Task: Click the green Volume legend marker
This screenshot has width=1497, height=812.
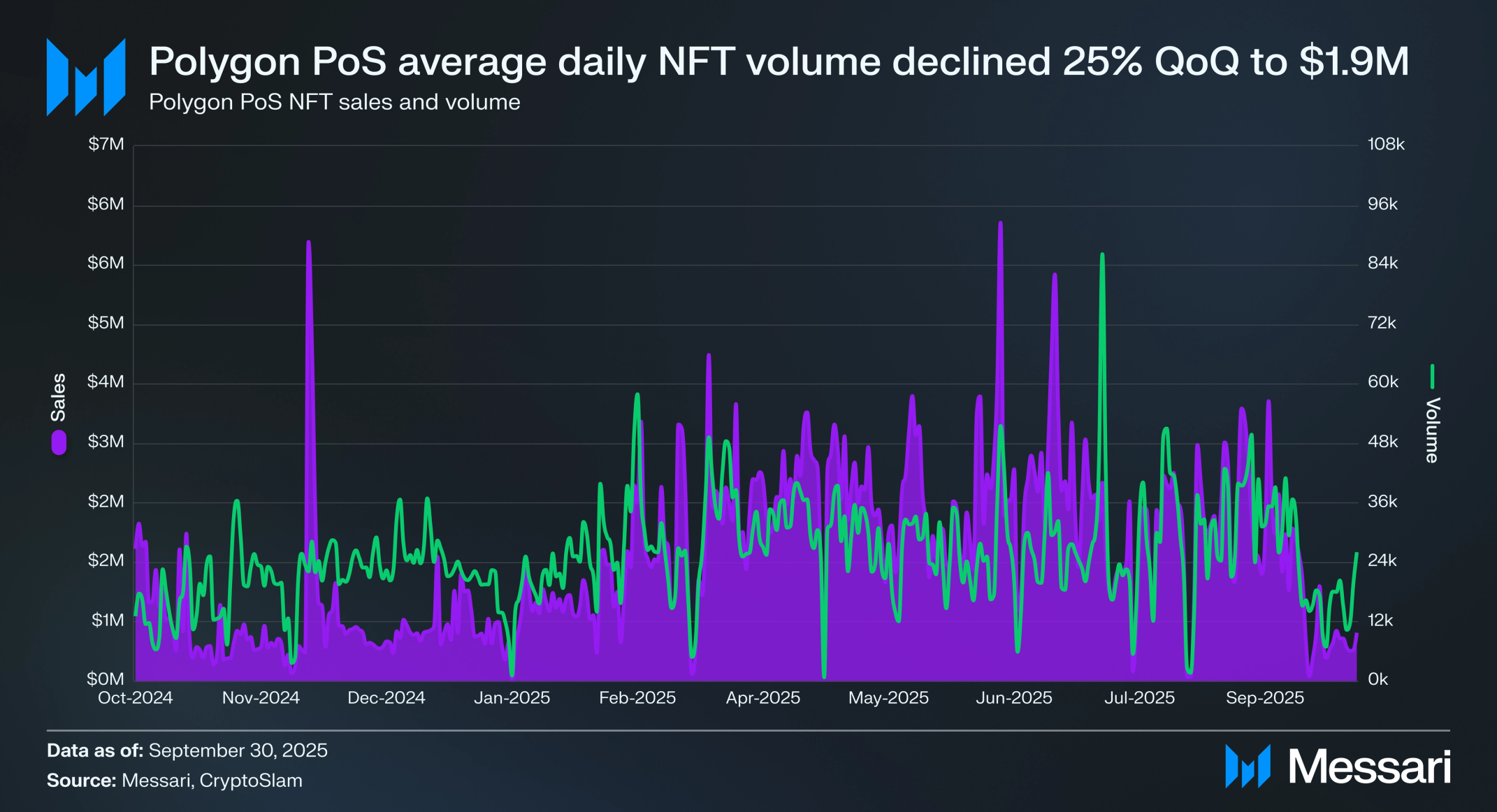Action: click(x=1432, y=377)
